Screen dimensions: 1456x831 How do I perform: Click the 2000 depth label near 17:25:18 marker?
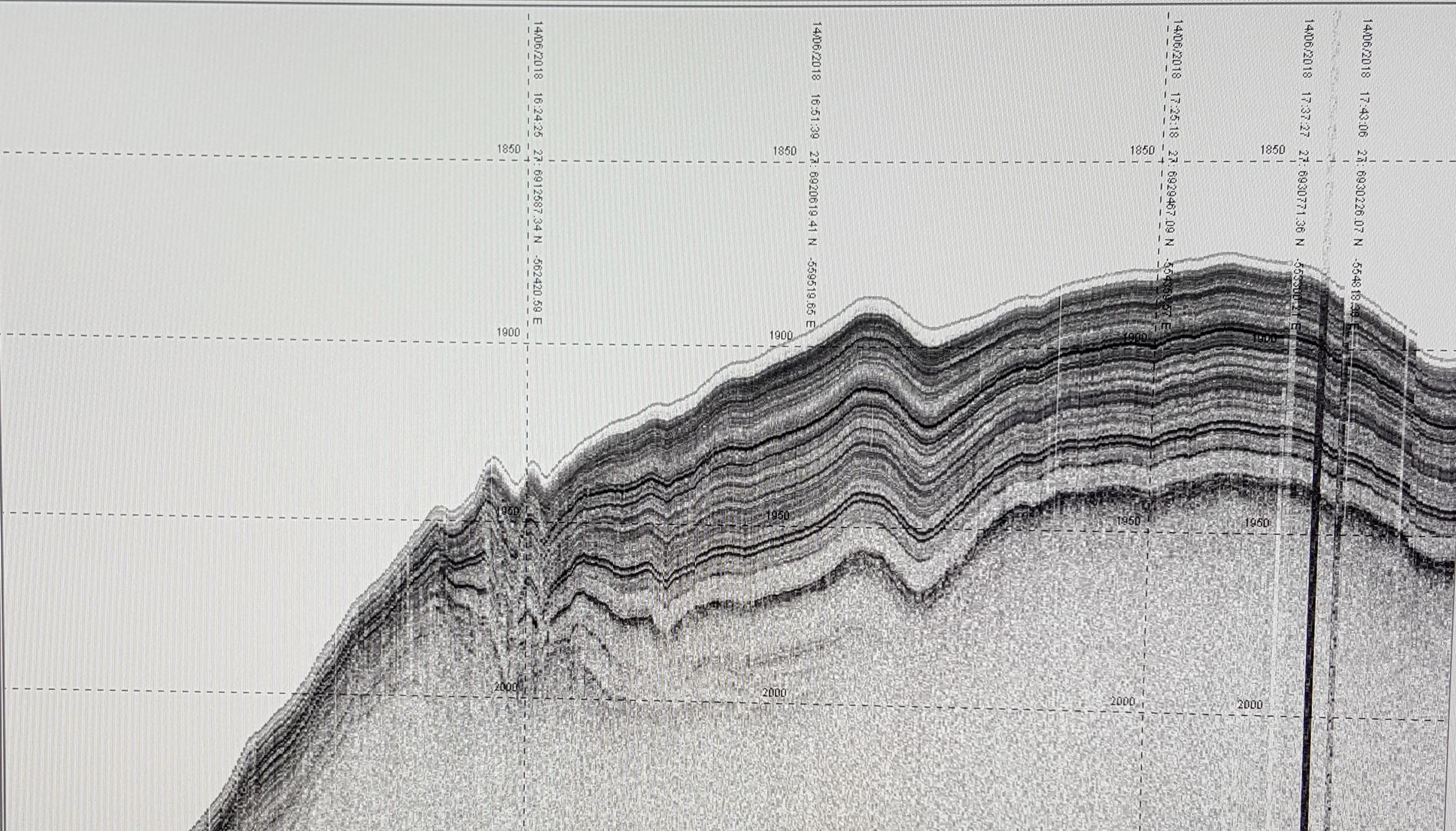pyautogui.click(x=1122, y=701)
